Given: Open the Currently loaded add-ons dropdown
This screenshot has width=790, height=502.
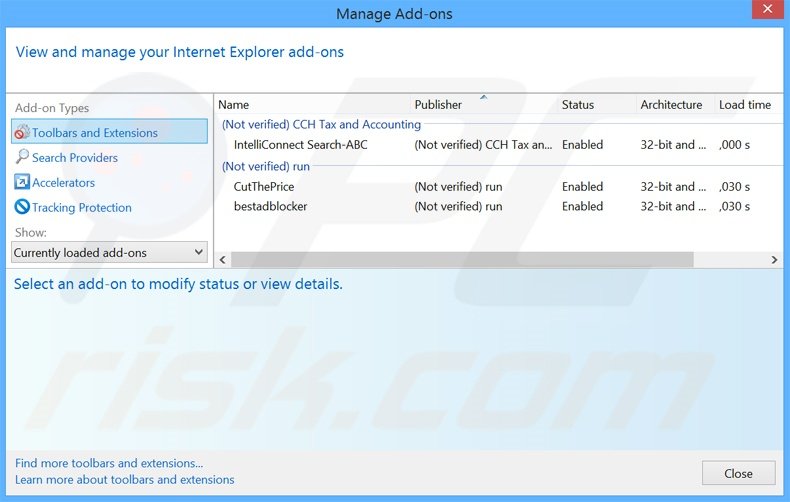Looking at the screenshot, I should (x=109, y=253).
